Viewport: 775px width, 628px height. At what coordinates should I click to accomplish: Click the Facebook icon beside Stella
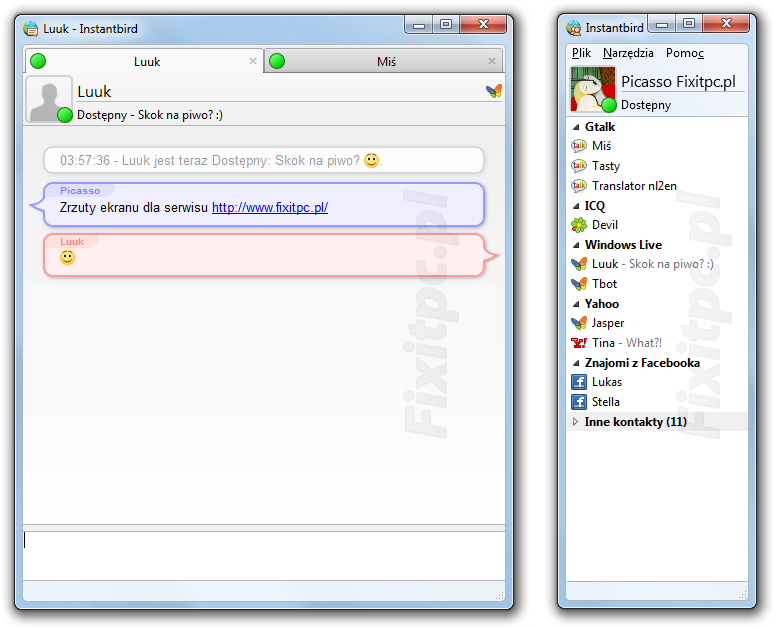click(x=578, y=402)
